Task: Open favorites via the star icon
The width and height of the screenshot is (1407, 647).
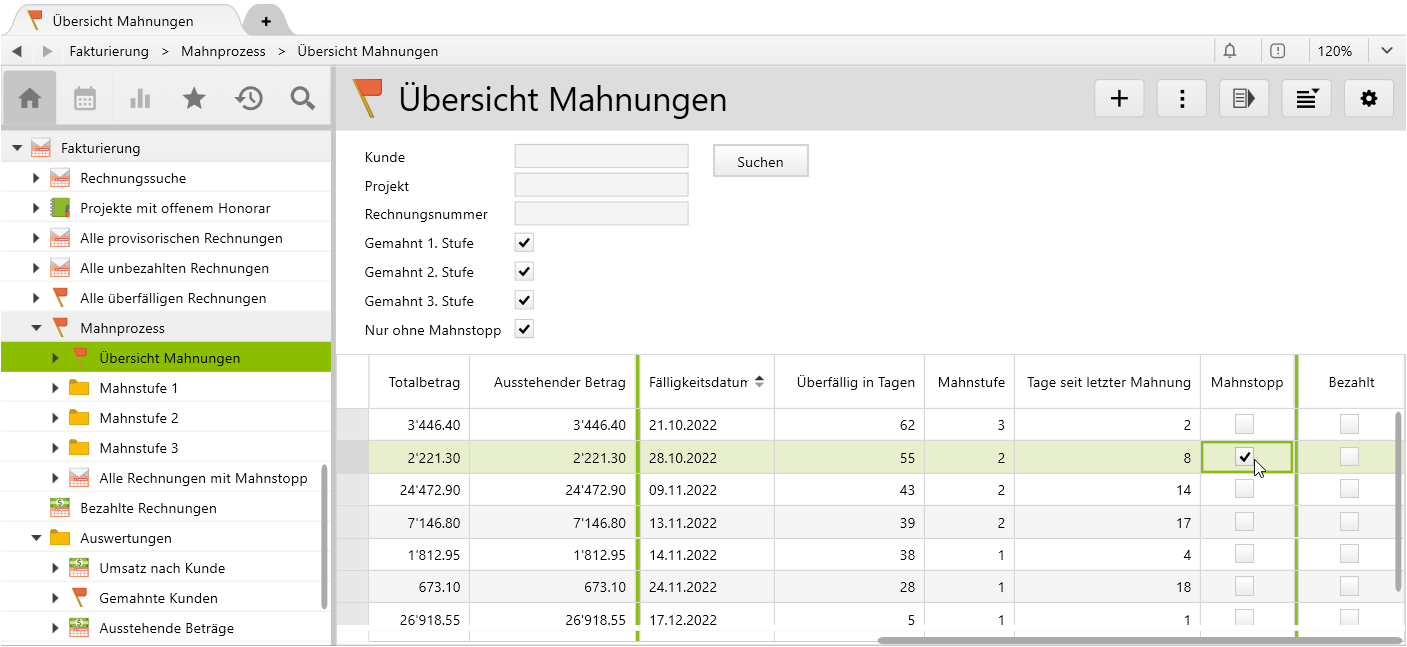Action: pos(193,97)
